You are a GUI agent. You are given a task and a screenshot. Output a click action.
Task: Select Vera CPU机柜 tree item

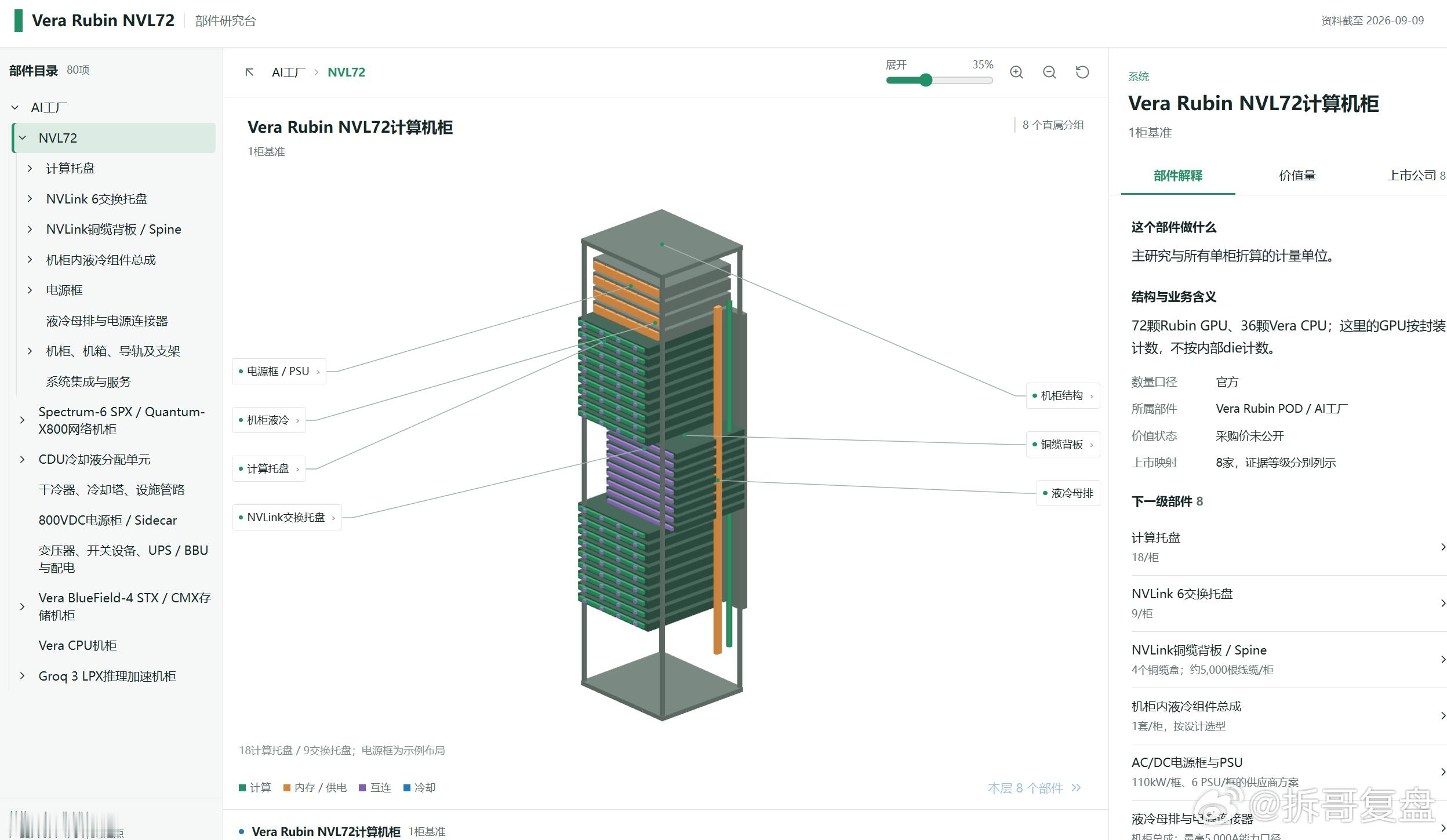pos(78,646)
